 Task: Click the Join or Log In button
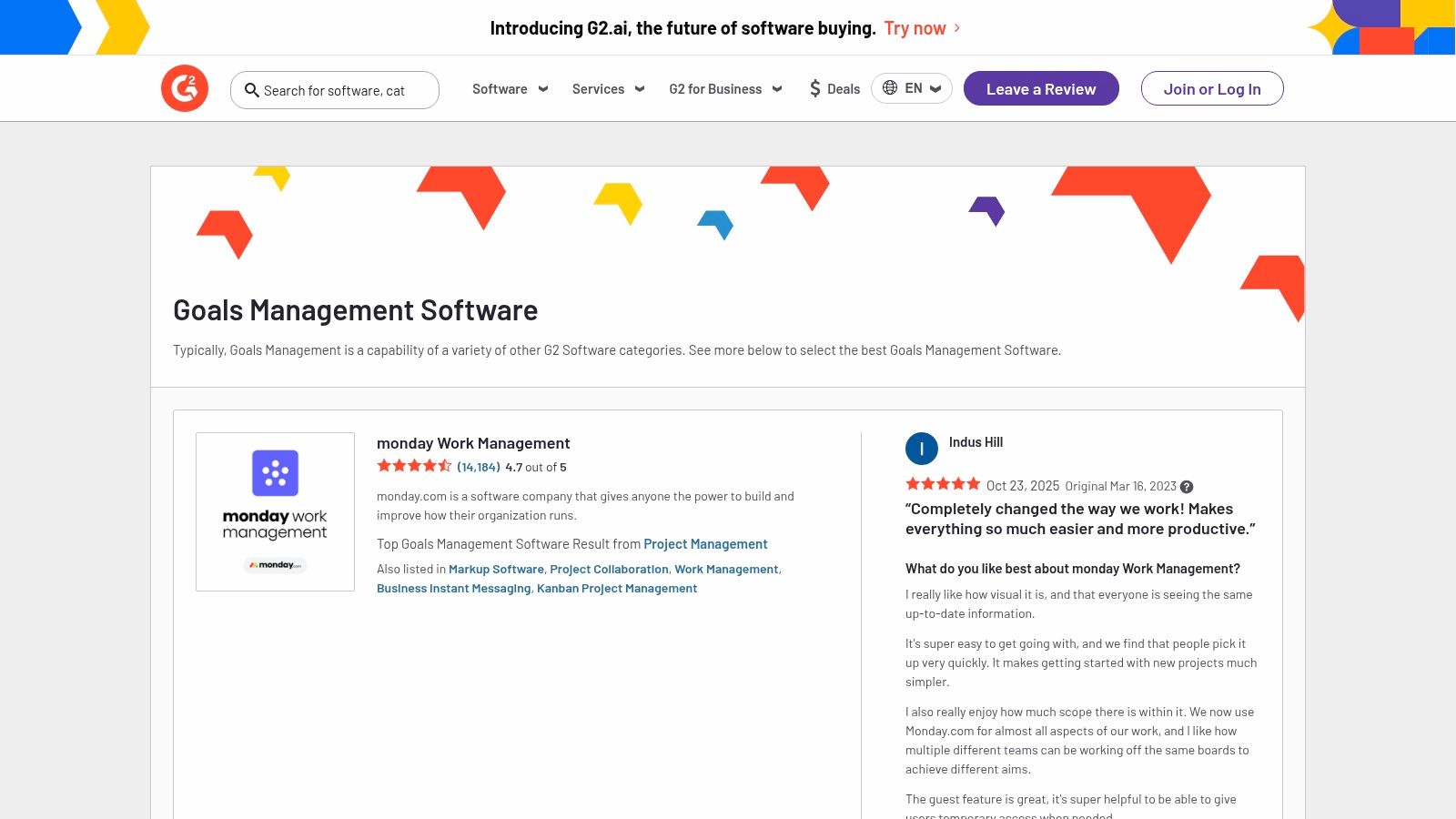coord(1212,88)
